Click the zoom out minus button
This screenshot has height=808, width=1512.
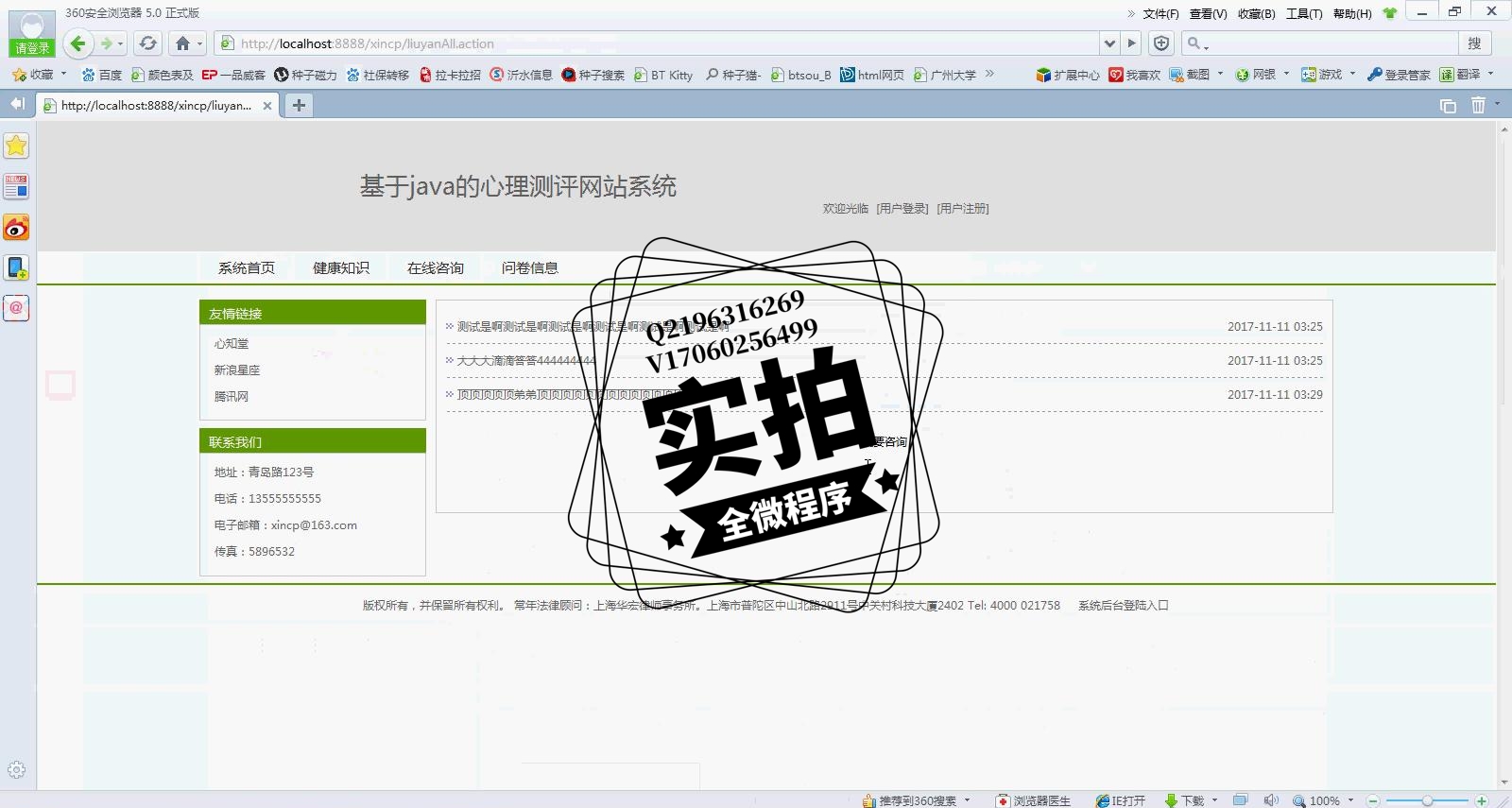pos(1374,800)
